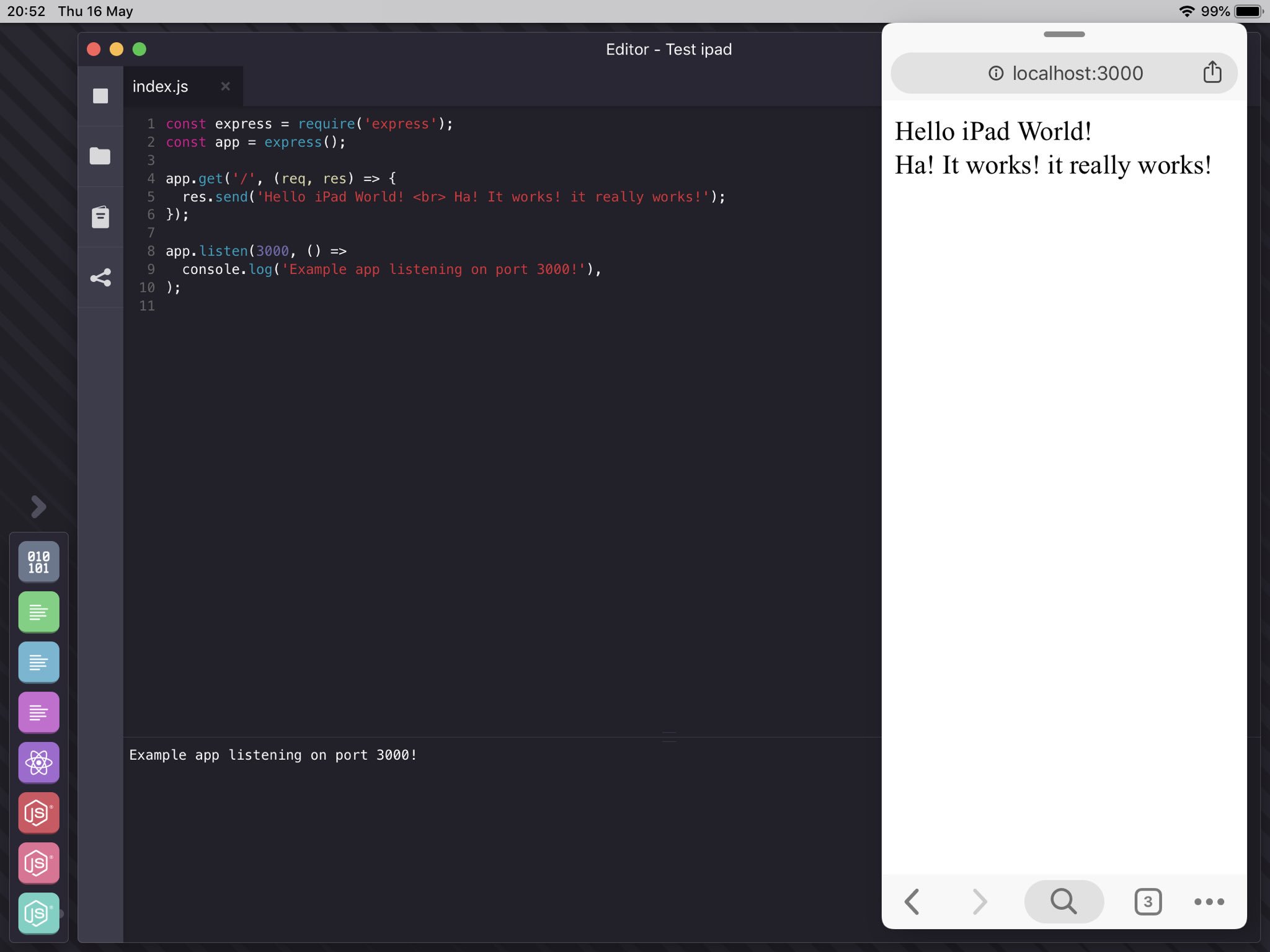The width and height of the screenshot is (1270, 952).
Task: Select the green text file template
Action: coord(38,612)
